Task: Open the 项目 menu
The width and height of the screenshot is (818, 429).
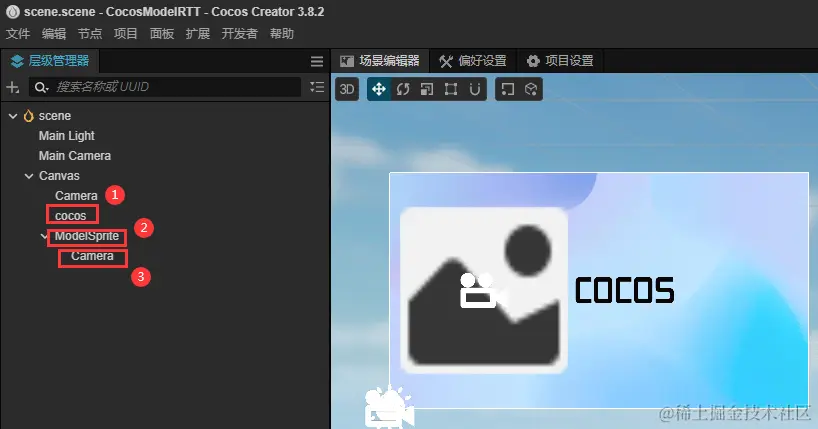Action: click(x=126, y=34)
